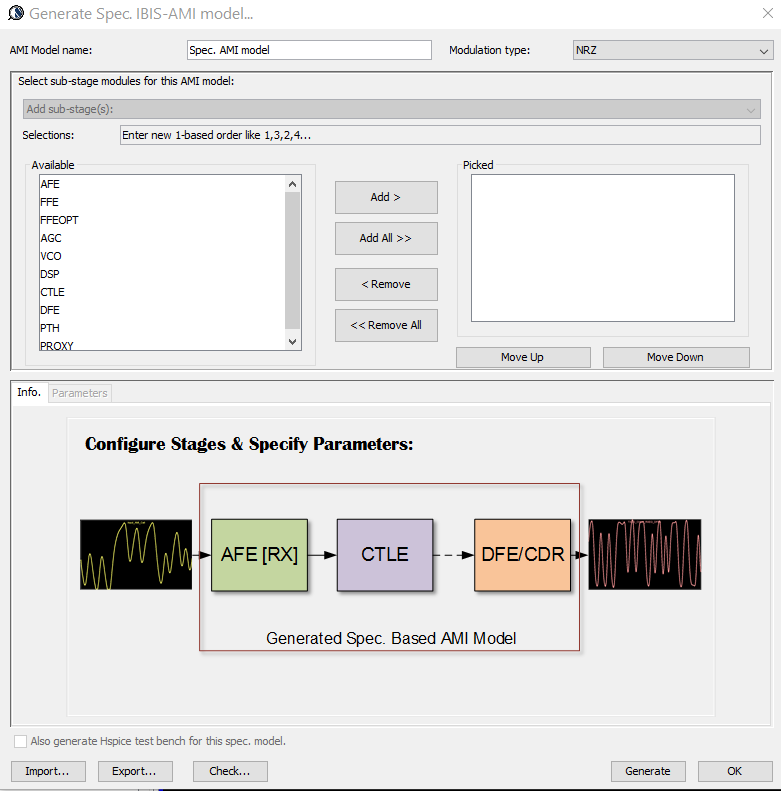Click the DFE/CDR block in diagram
Viewport: 781px width, 791px height.
[x=522, y=554]
